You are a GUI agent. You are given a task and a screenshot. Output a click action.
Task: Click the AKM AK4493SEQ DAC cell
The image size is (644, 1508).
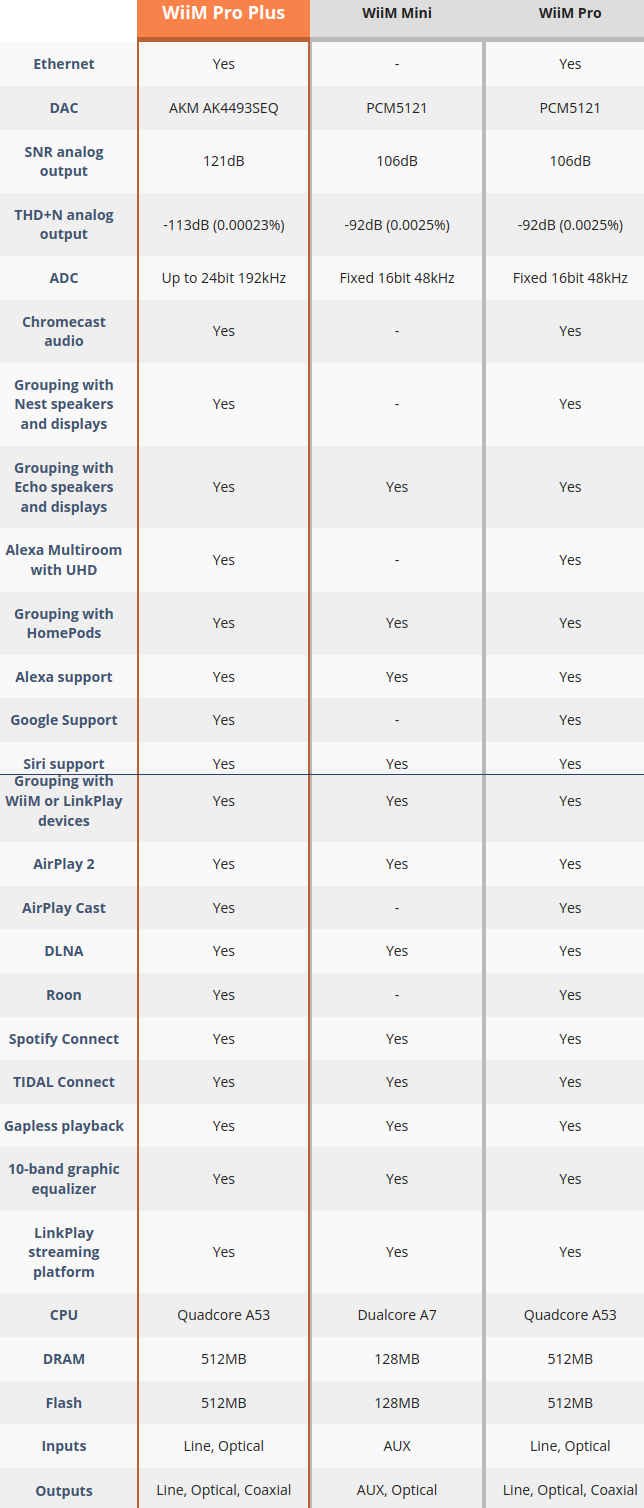pyautogui.click(x=224, y=108)
